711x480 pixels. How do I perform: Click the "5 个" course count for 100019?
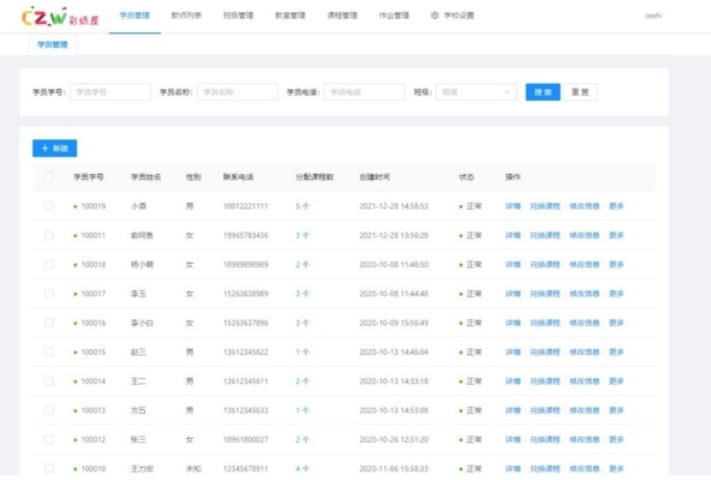[x=302, y=206]
